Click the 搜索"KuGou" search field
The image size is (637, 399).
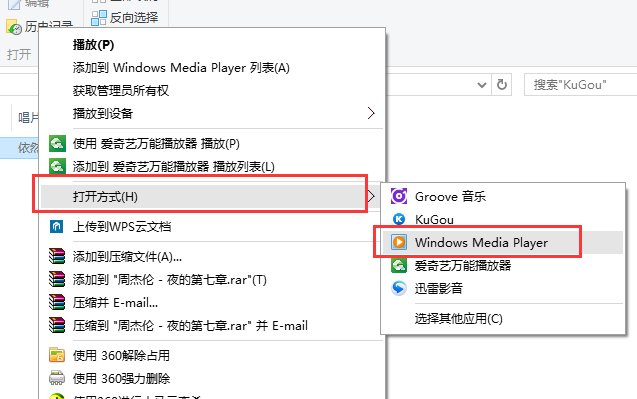pos(581,85)
